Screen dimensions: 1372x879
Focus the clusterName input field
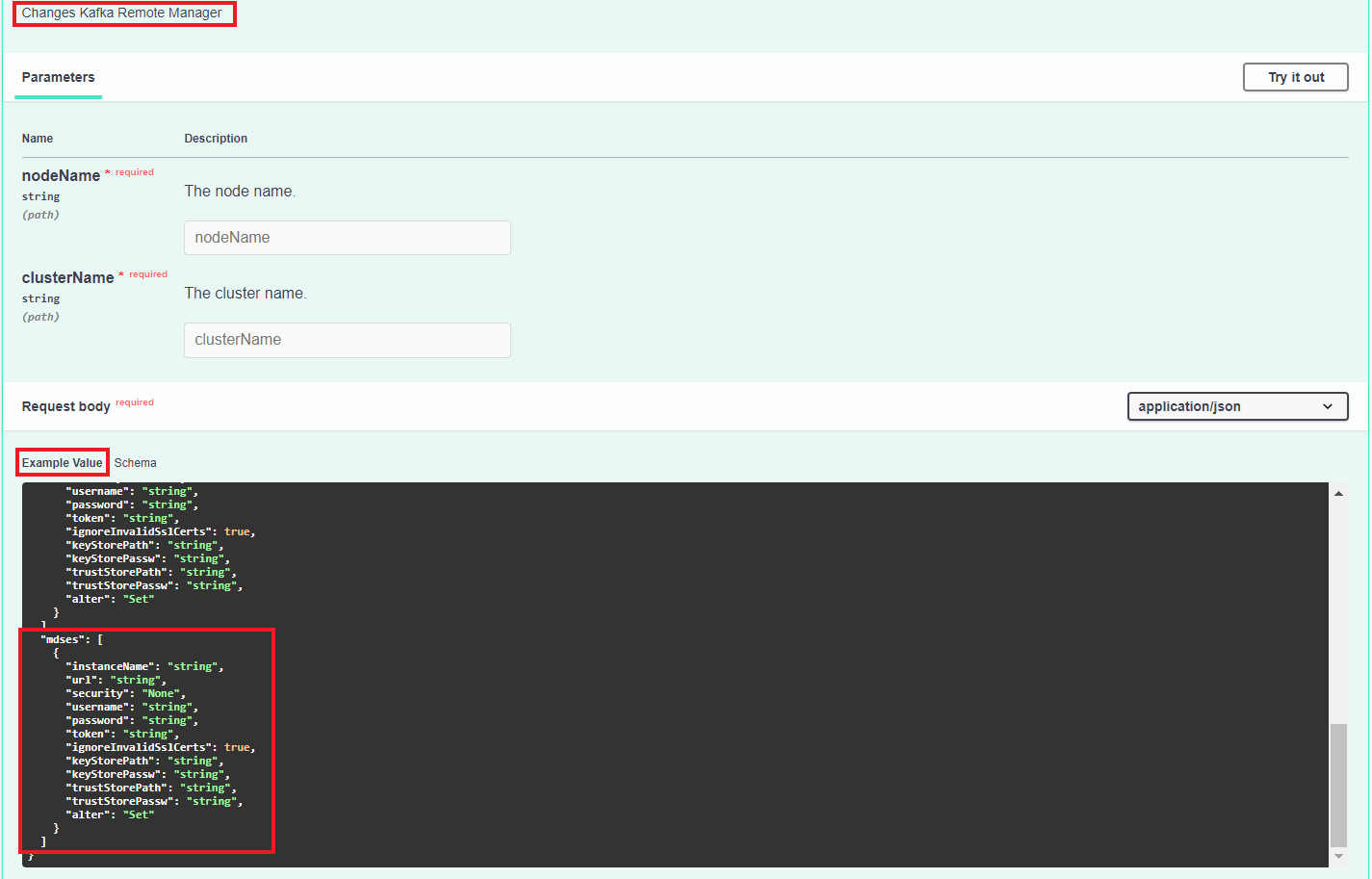[x=347, y=340]
